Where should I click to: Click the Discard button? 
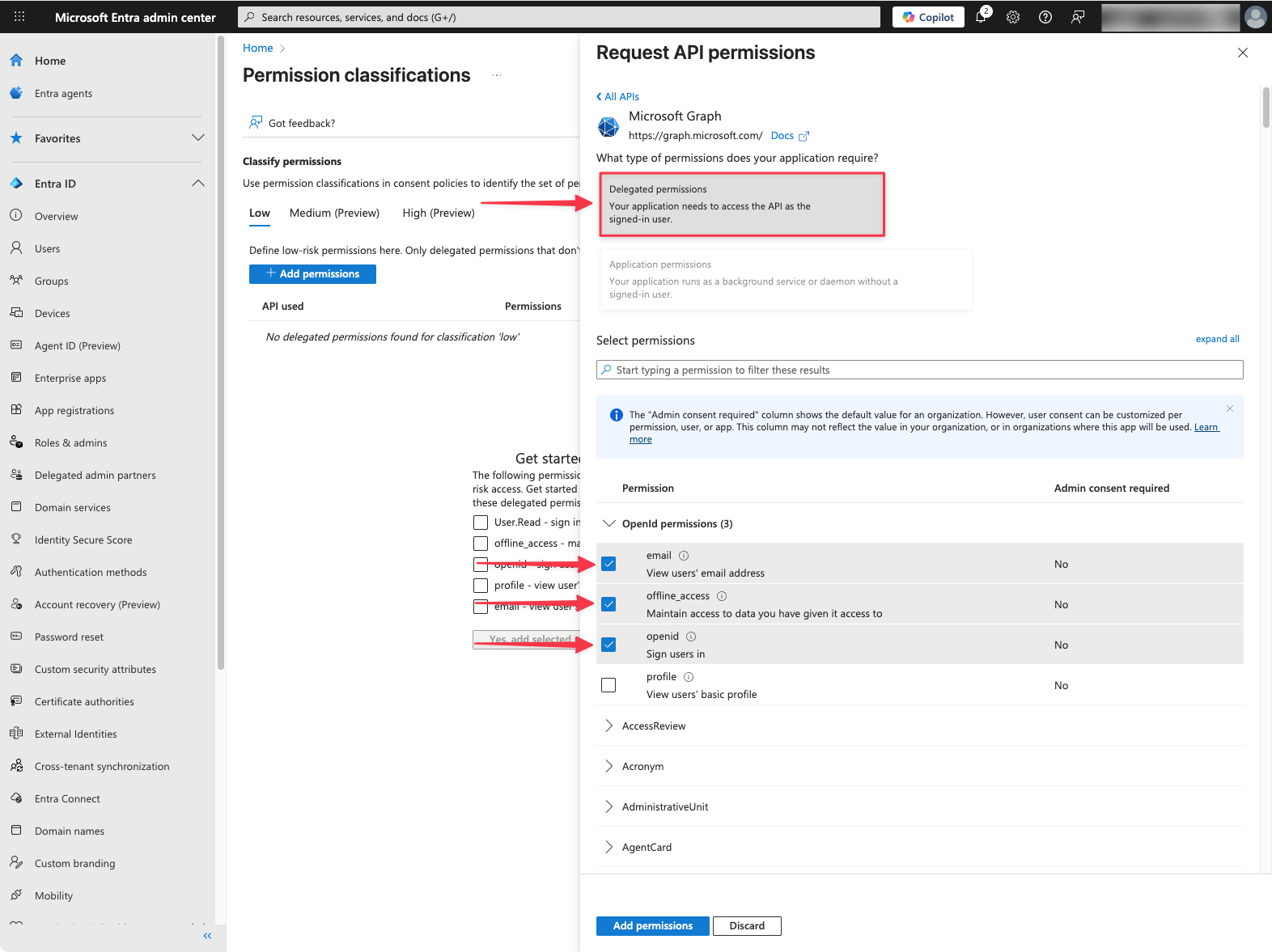[x=746, y=926]
